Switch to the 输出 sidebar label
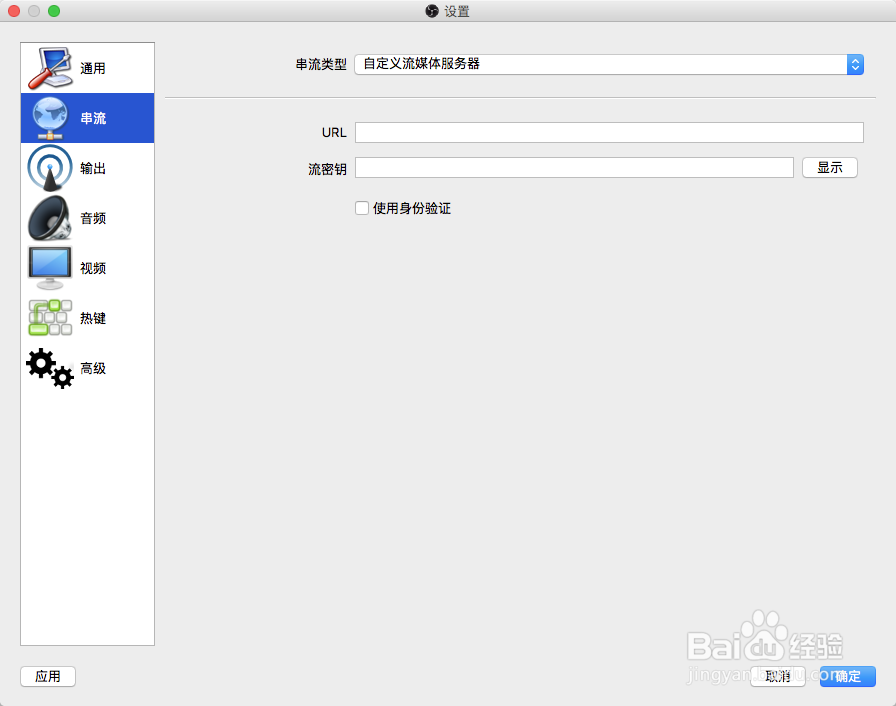 [x=93, y=169]
